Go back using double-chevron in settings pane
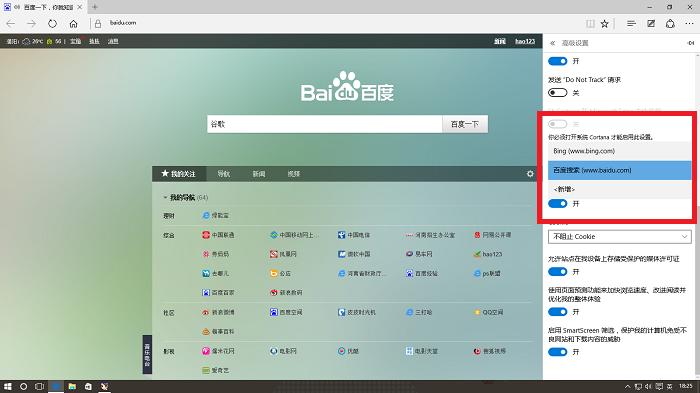700x393 pixels. pyautogui.click(x=553, y=43)
